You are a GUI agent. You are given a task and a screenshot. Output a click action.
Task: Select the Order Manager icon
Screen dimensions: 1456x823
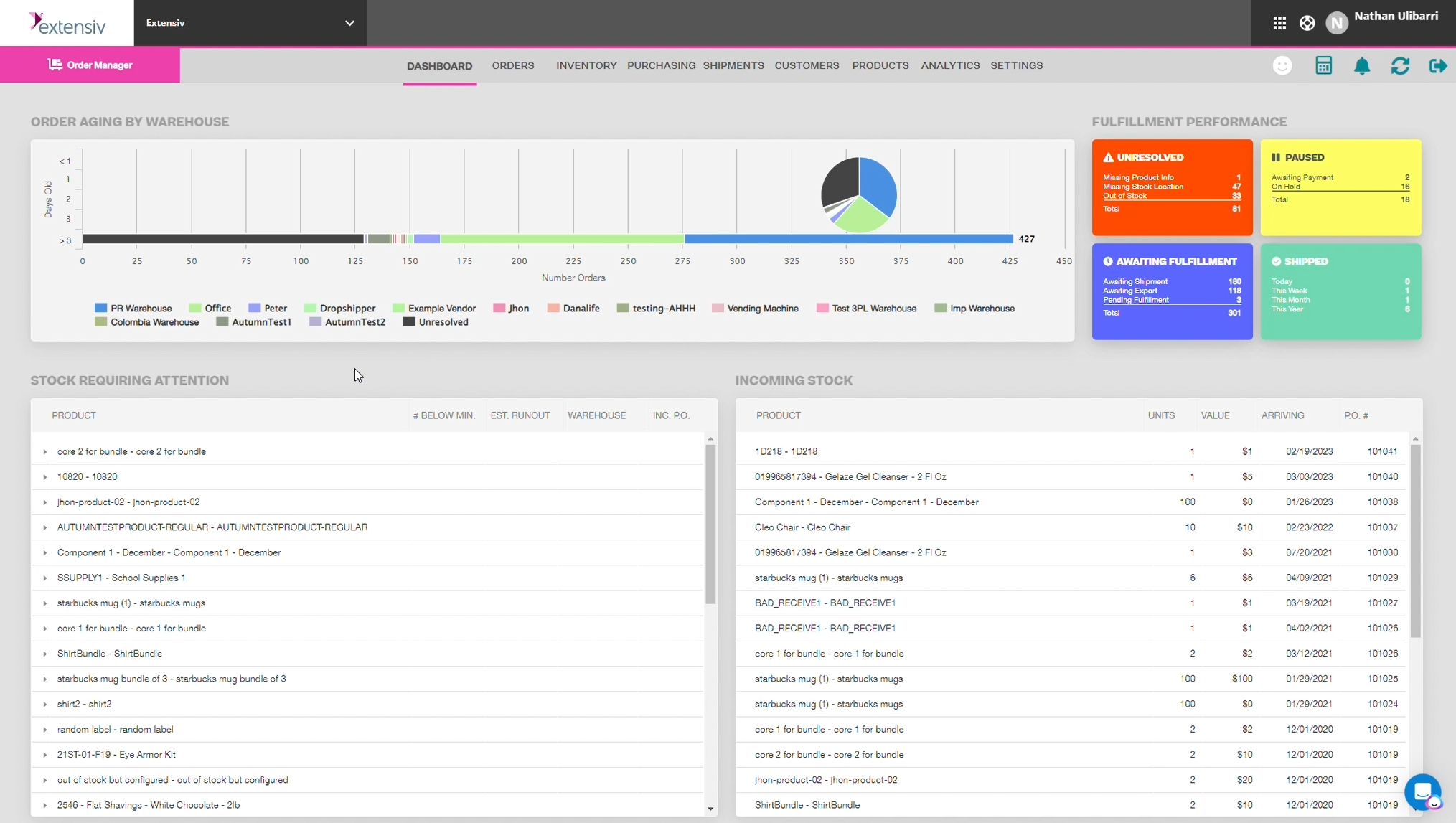pyautogui.click(x=55, y=64)
